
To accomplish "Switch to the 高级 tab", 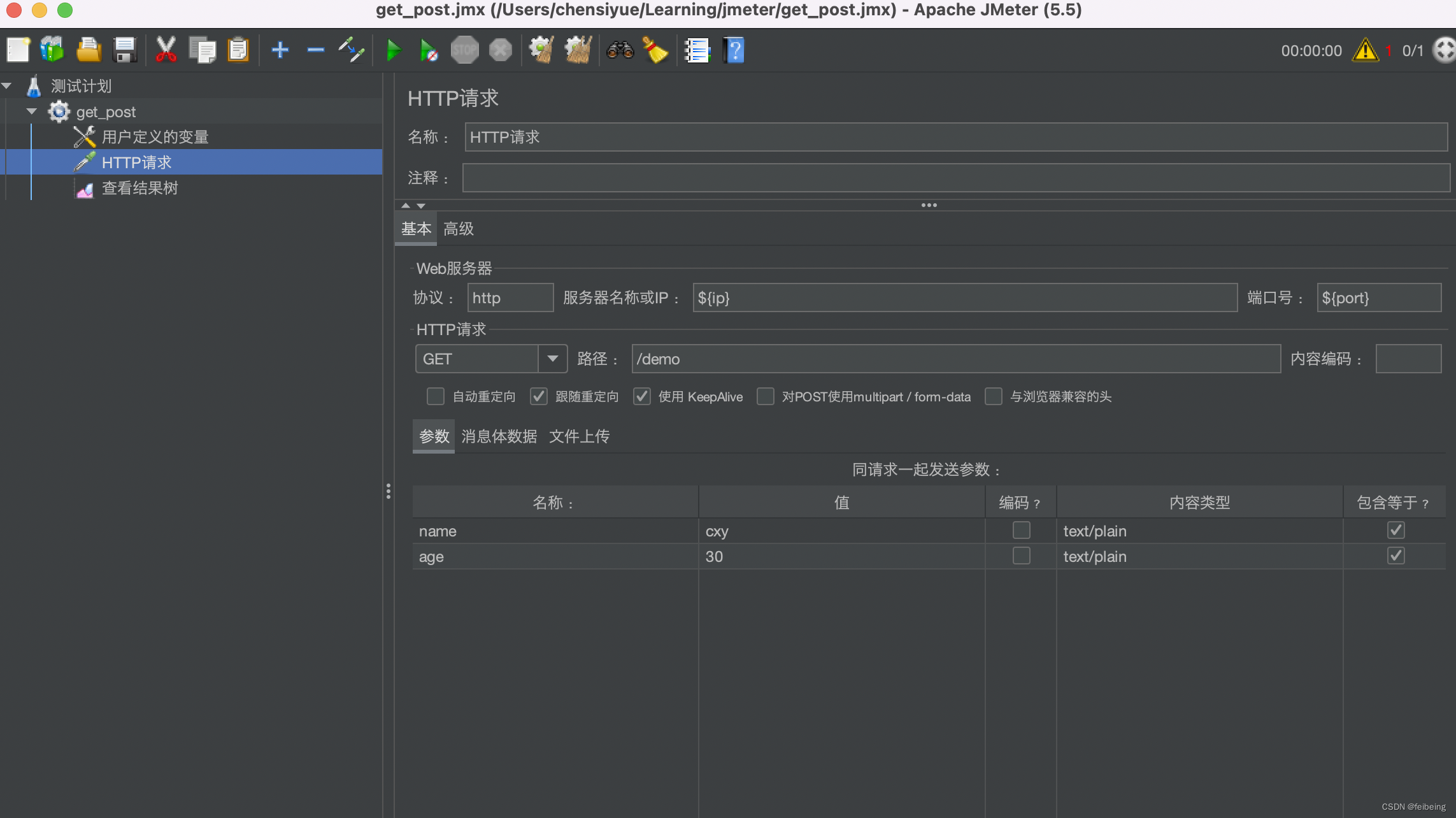I will point(459,229).
